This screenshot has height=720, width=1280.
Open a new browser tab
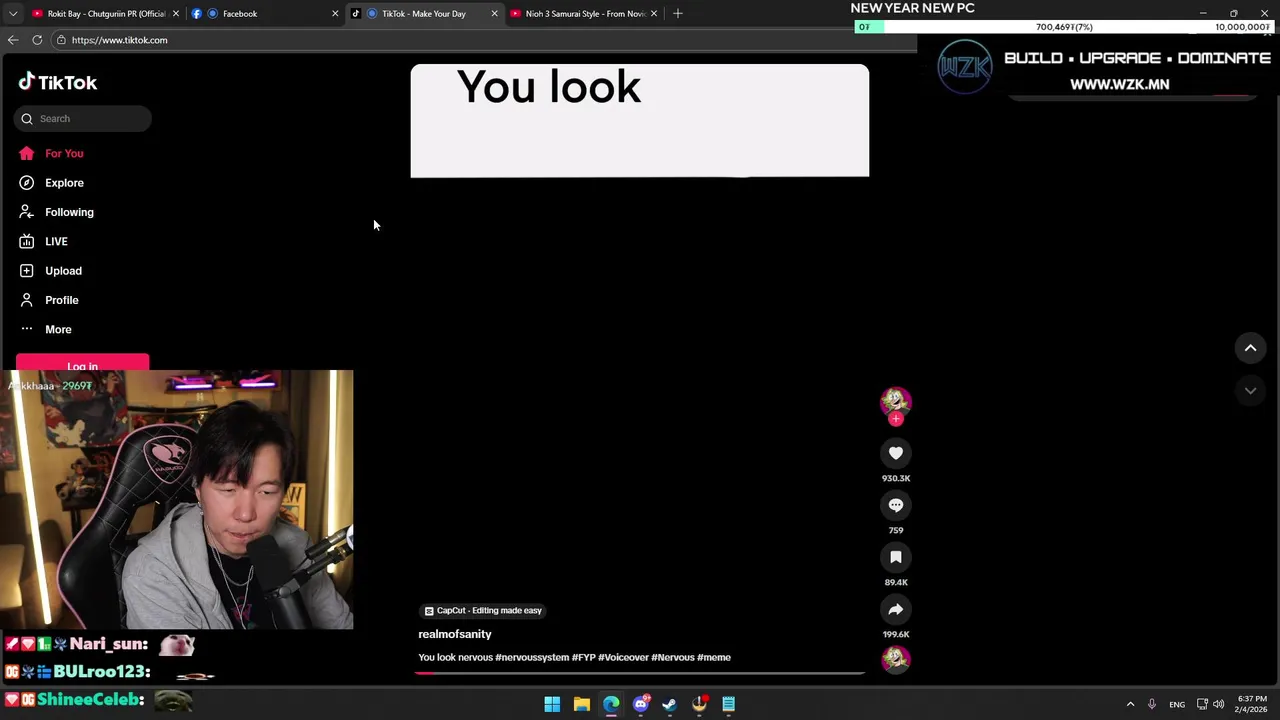click(x=677, y=13)
